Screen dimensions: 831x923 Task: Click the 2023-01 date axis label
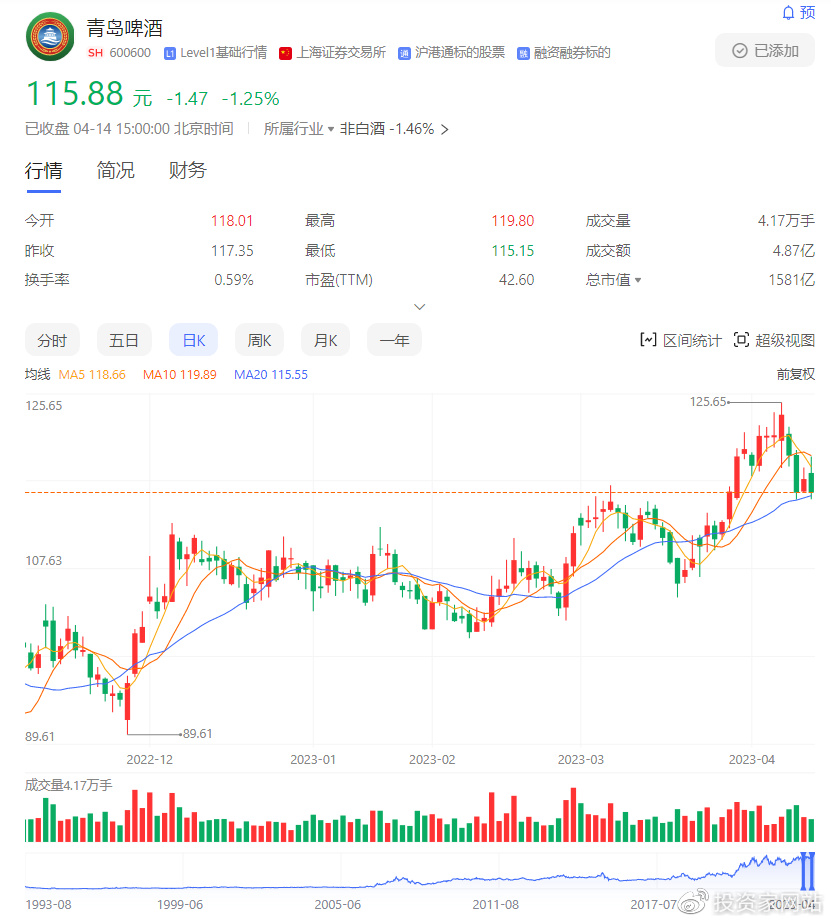pyautogui.click(x=313, y=759)
